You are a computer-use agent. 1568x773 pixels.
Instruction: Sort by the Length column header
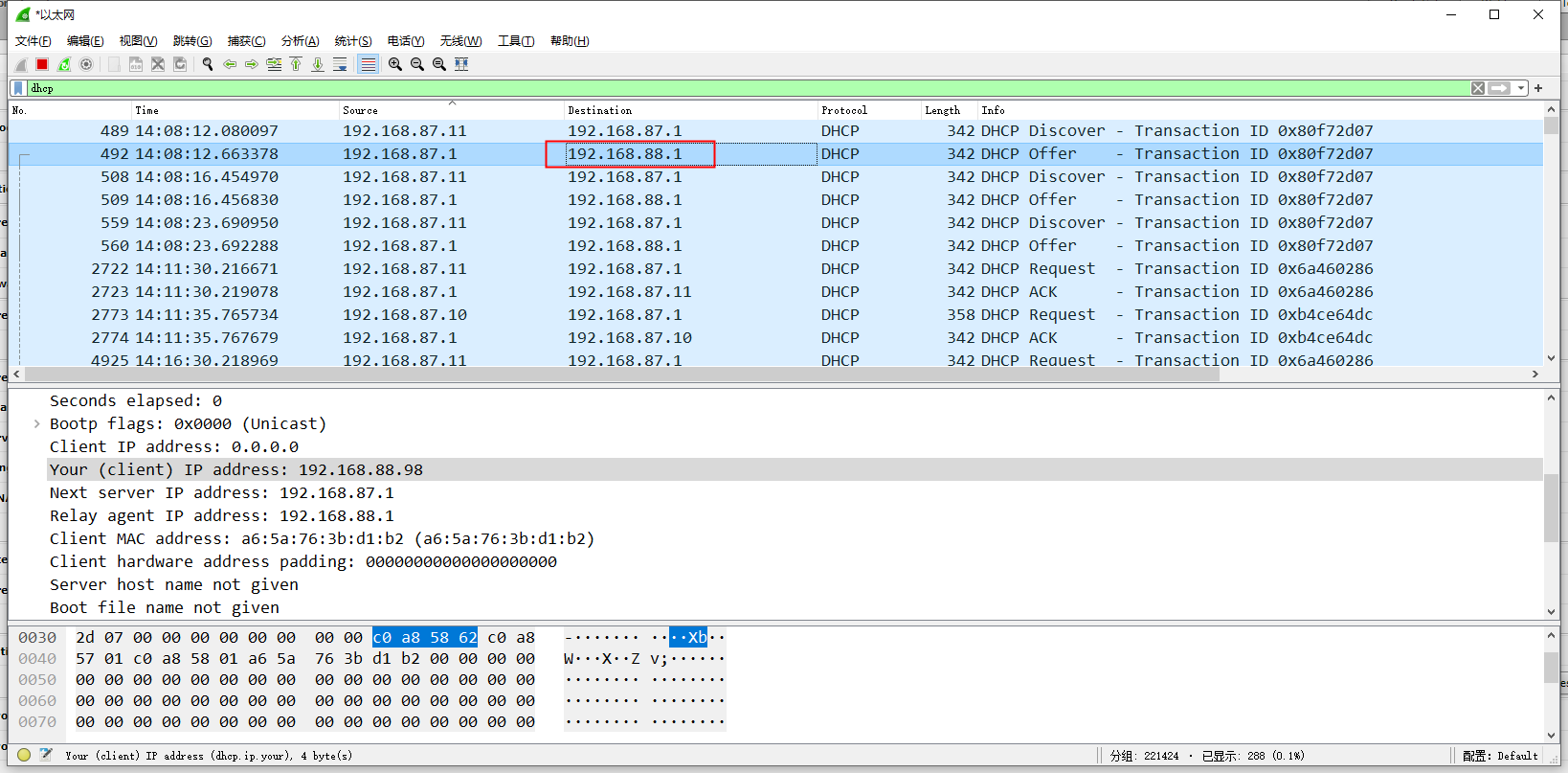tap(949, 110)
